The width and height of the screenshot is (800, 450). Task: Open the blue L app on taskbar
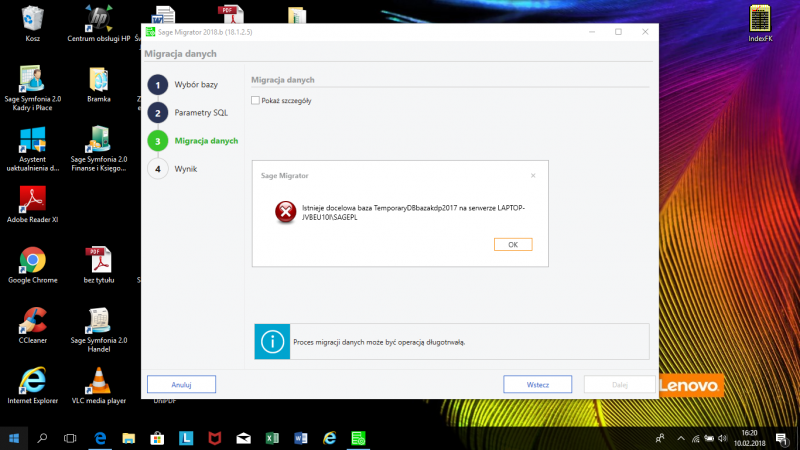point(186,438)
